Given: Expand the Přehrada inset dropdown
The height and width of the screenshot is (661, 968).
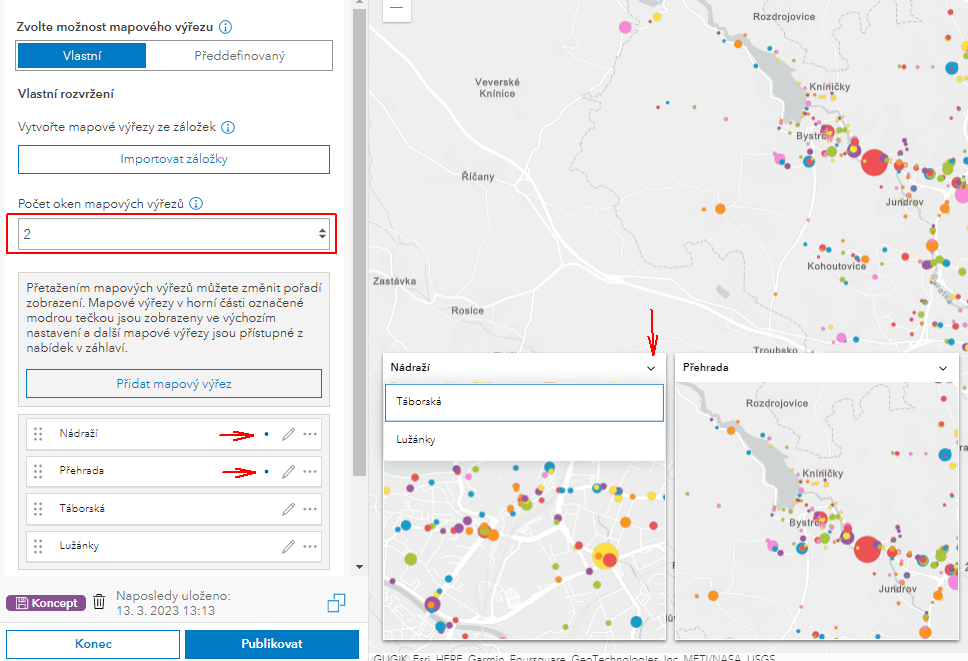Looking at the screenshot, I should pos(943,368).
